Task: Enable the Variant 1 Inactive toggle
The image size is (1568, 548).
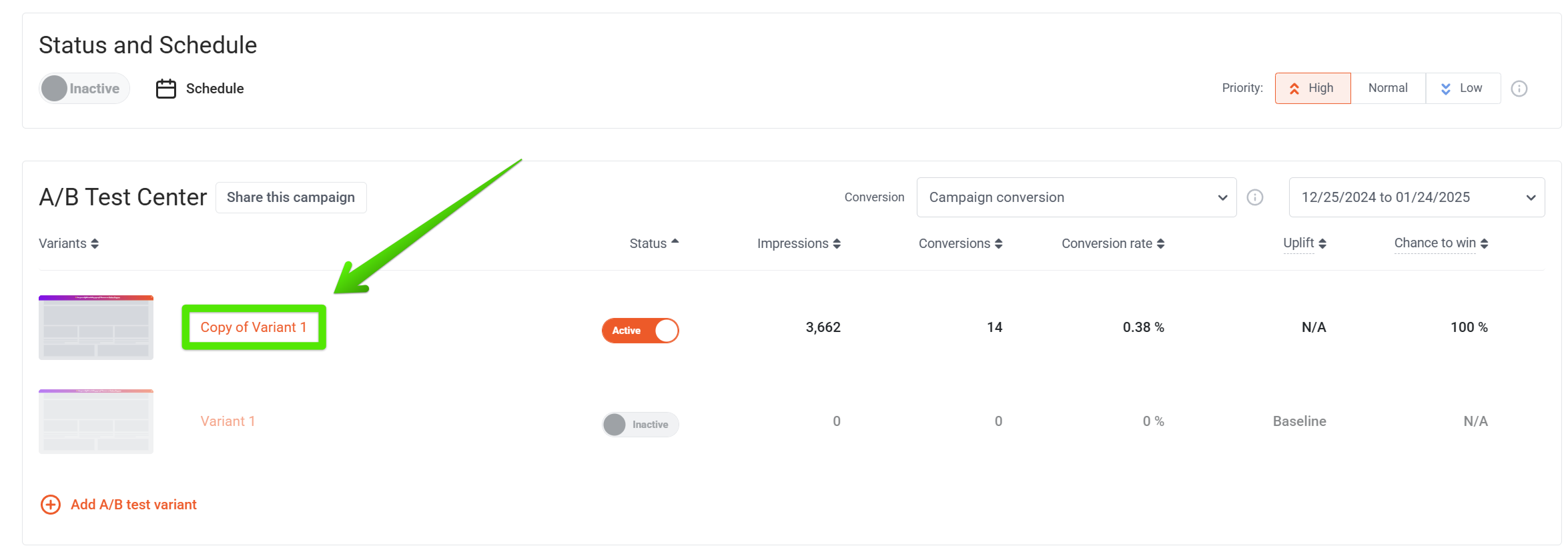Action: (x=640, y=425)
